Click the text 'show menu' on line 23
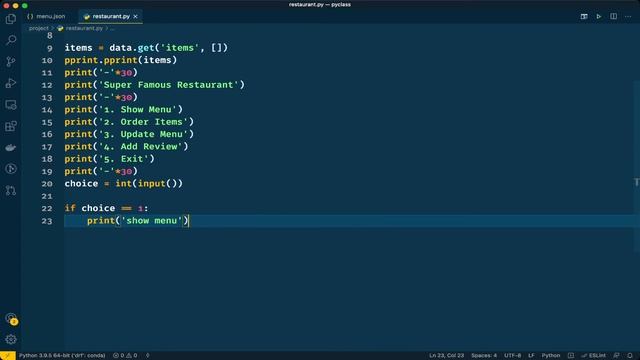Image resolution: width=640 pixels, height=360 pixels. click(151, 221)
